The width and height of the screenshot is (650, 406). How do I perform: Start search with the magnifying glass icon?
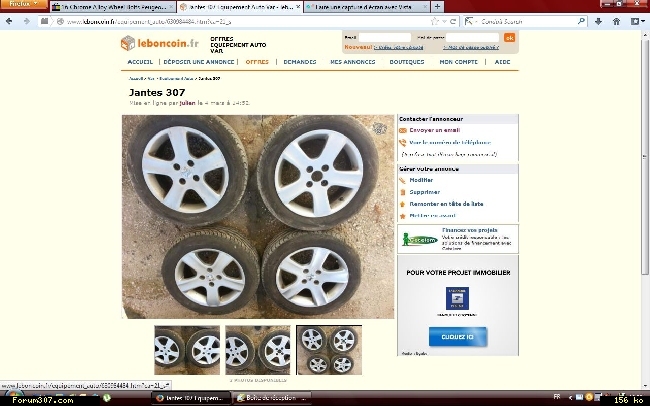(581, 21)
